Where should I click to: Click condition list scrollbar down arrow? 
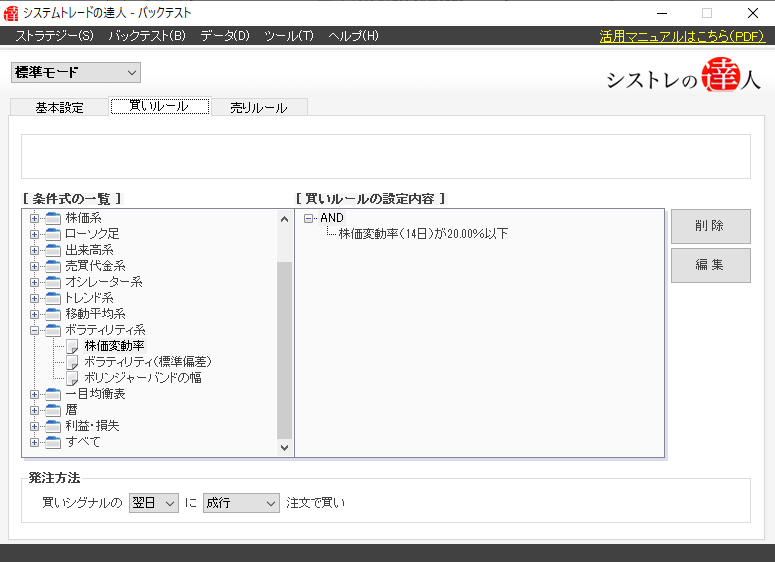pos(284,448)
